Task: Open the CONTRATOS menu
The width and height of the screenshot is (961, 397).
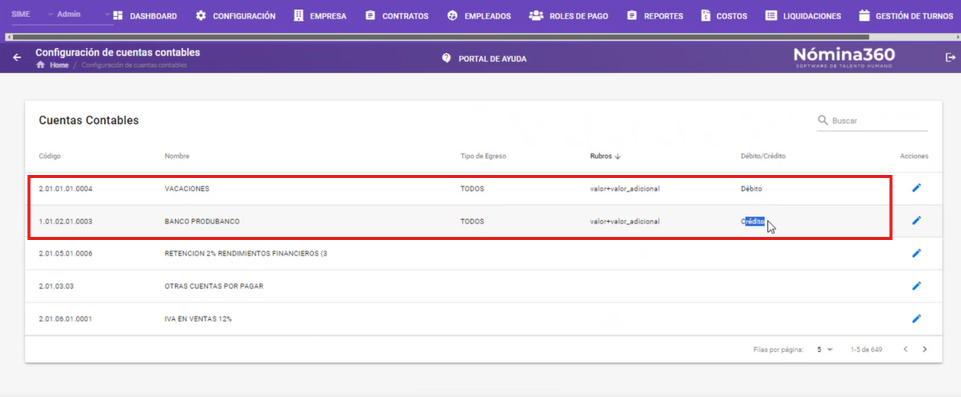Action: pyautogui.click(x=405, y=17)
